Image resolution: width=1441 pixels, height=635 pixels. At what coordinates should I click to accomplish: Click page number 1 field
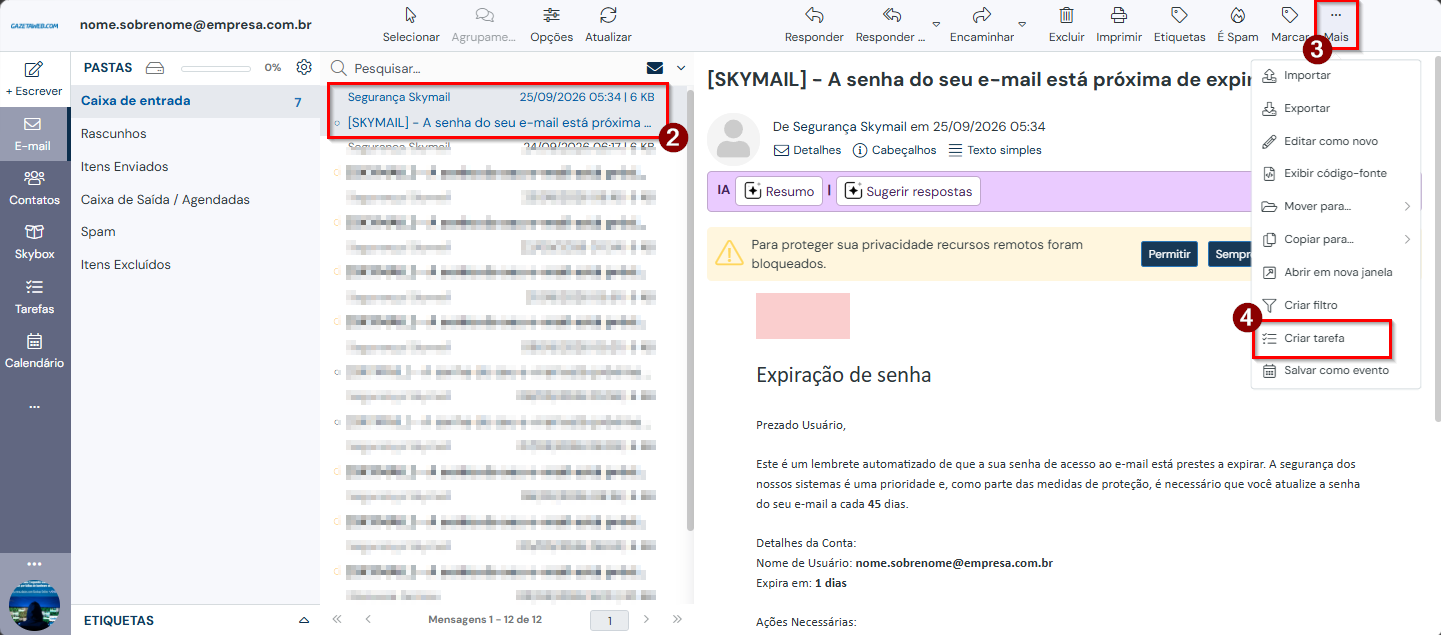tap(609, 620)
